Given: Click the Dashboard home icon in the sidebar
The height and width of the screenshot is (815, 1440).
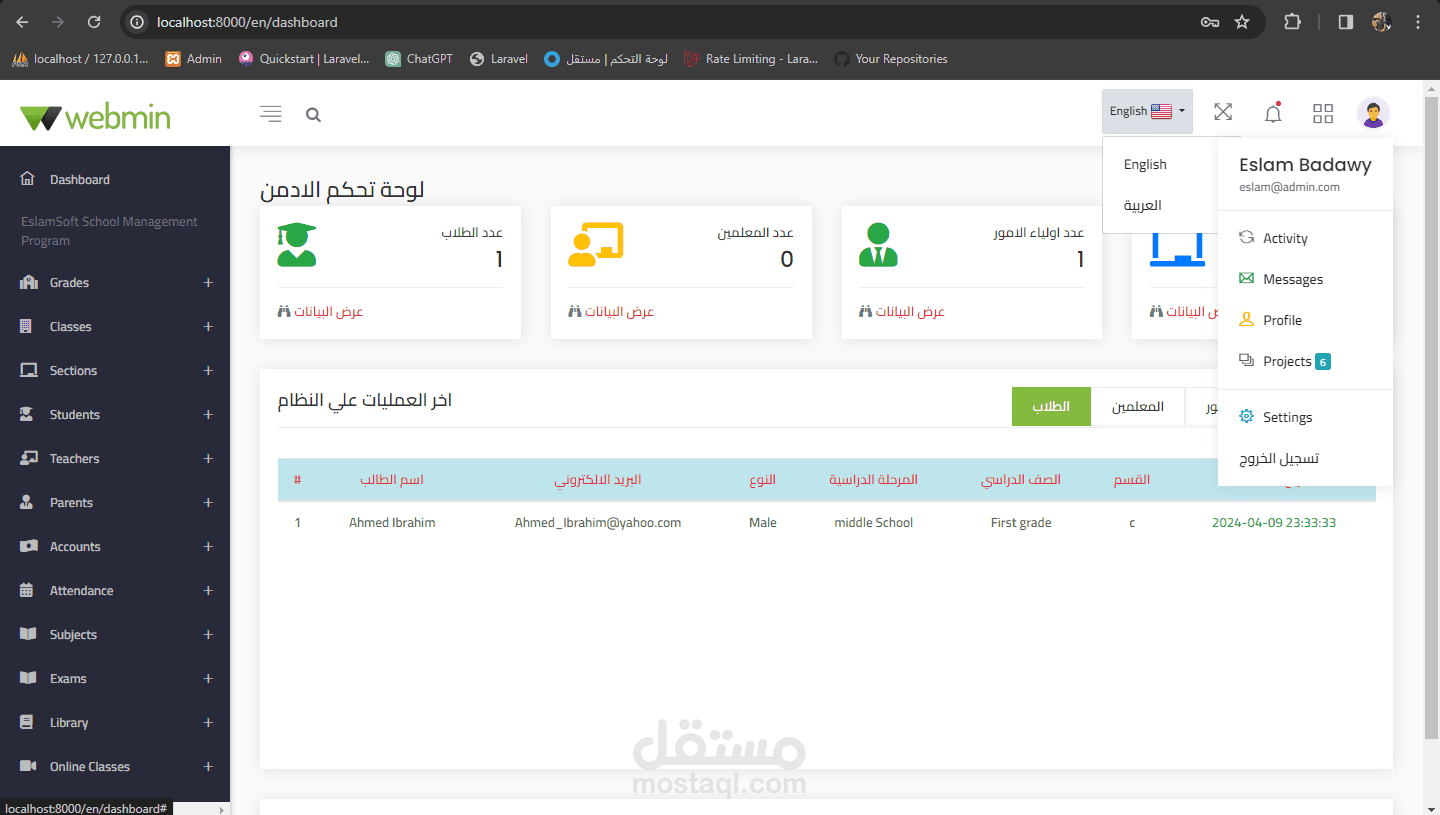Looking at the screenshot, I should pos(29,179).
